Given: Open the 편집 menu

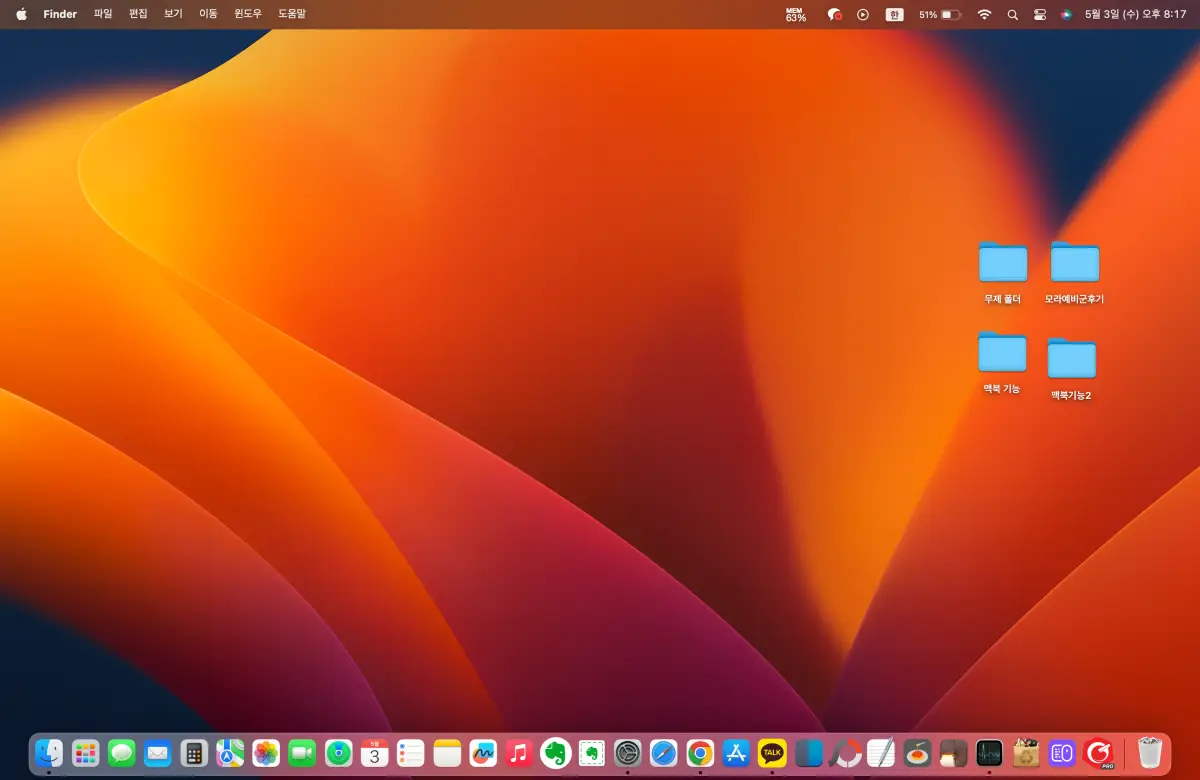Looking at the screenshot, I should [x=138, y=14].
